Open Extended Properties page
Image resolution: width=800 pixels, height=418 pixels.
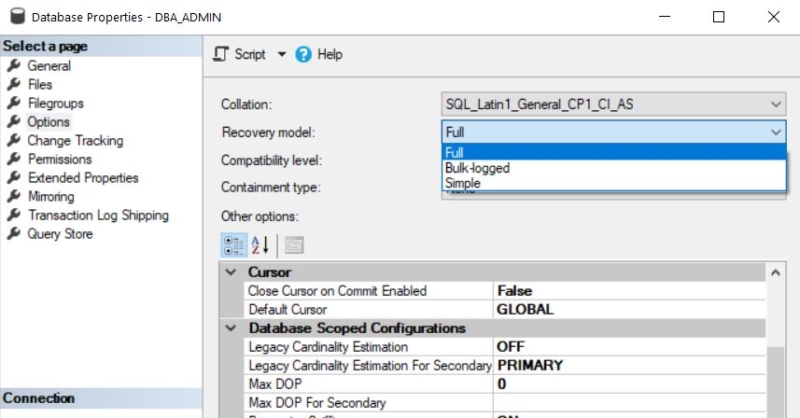(x=83, y=178)
